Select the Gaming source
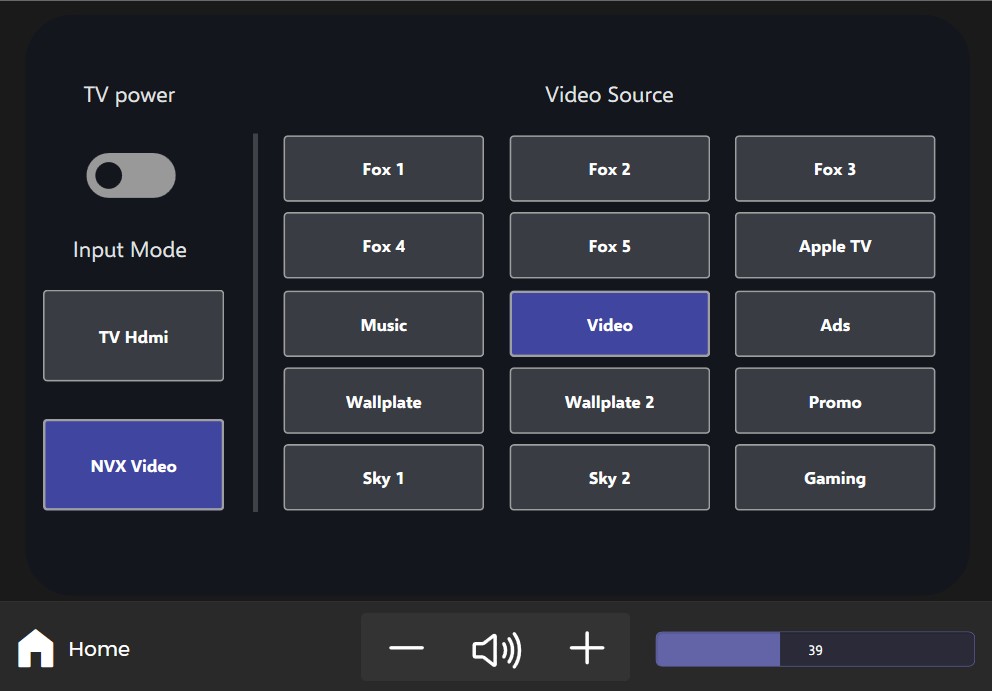This screenshot has height=691, width=992. 834,477
